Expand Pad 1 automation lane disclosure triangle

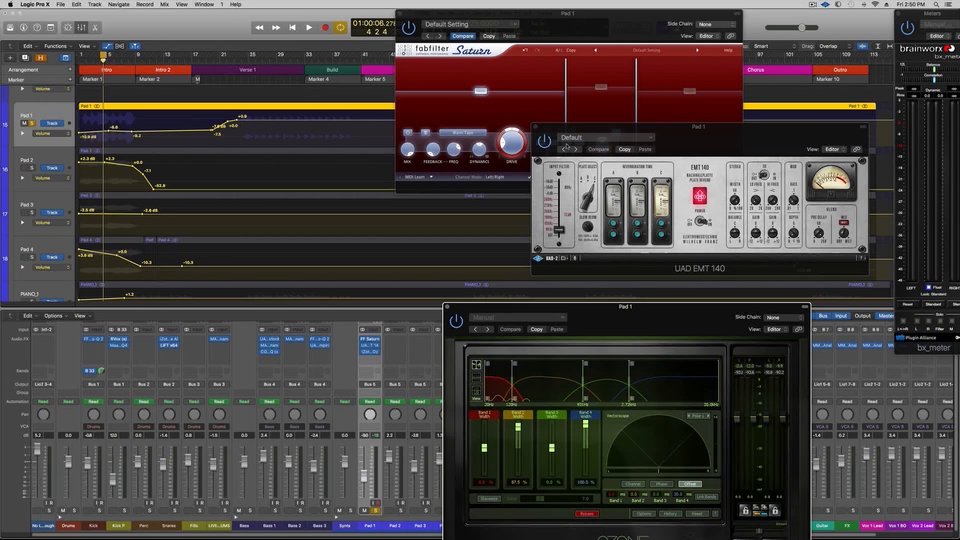[23, 133]
